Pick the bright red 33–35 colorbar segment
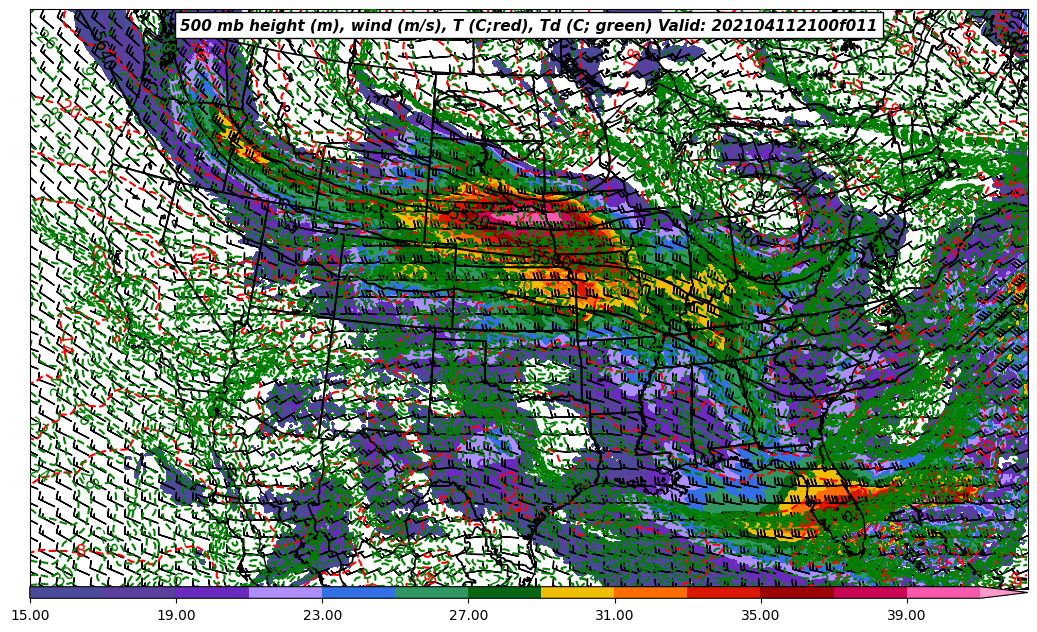Viewport: 1037px width, 632px height. pyautogui.click(x=723, y=592)
